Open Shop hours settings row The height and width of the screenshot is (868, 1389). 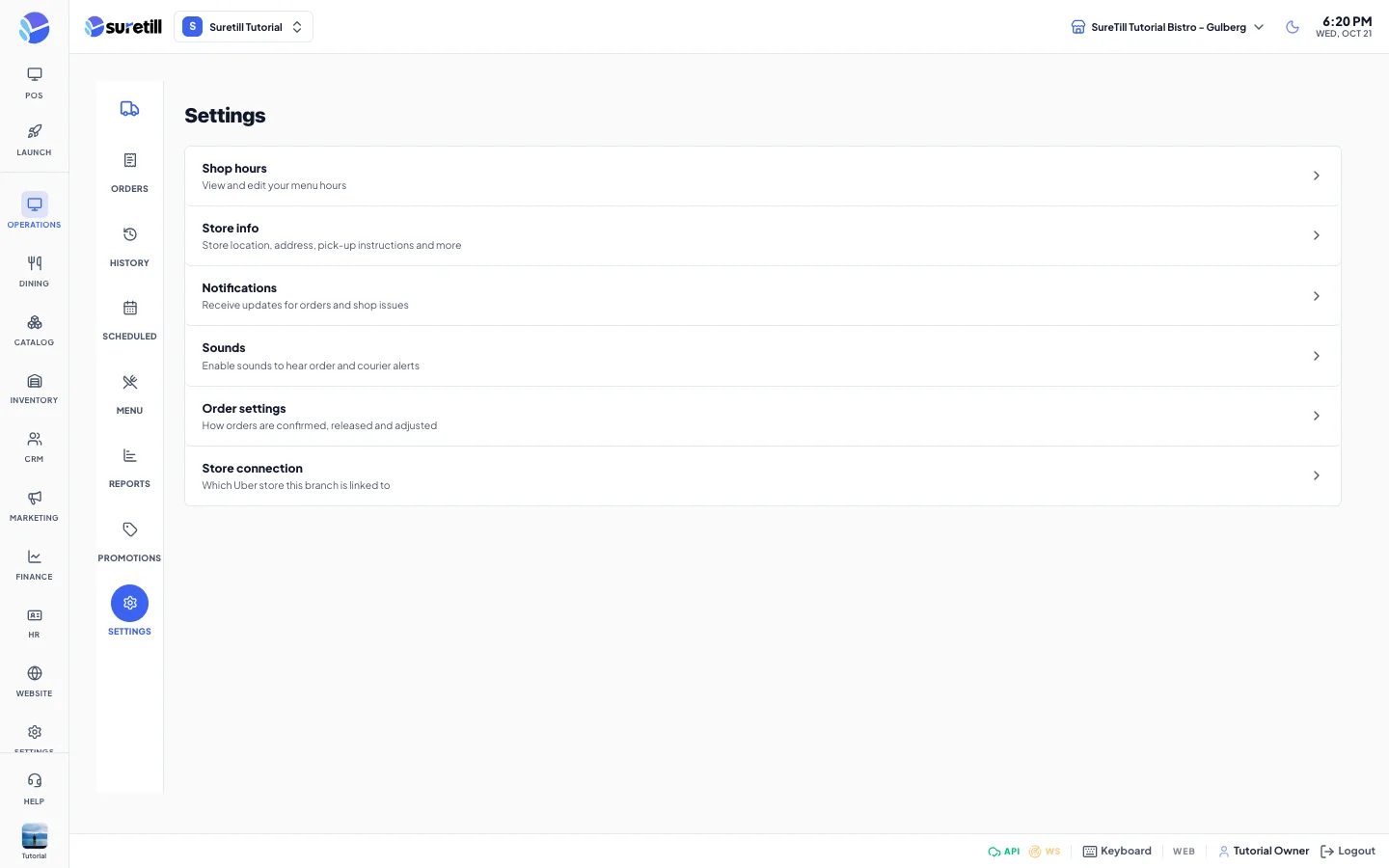point(762,176)
